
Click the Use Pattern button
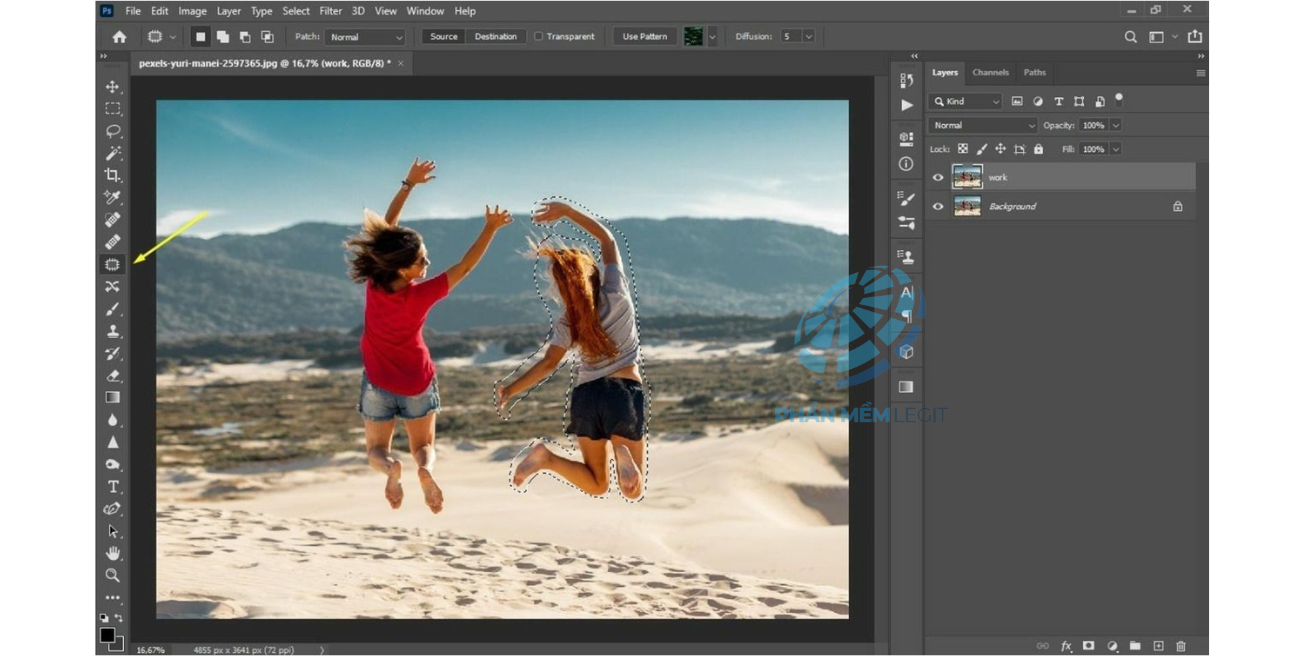coord(645,37)
